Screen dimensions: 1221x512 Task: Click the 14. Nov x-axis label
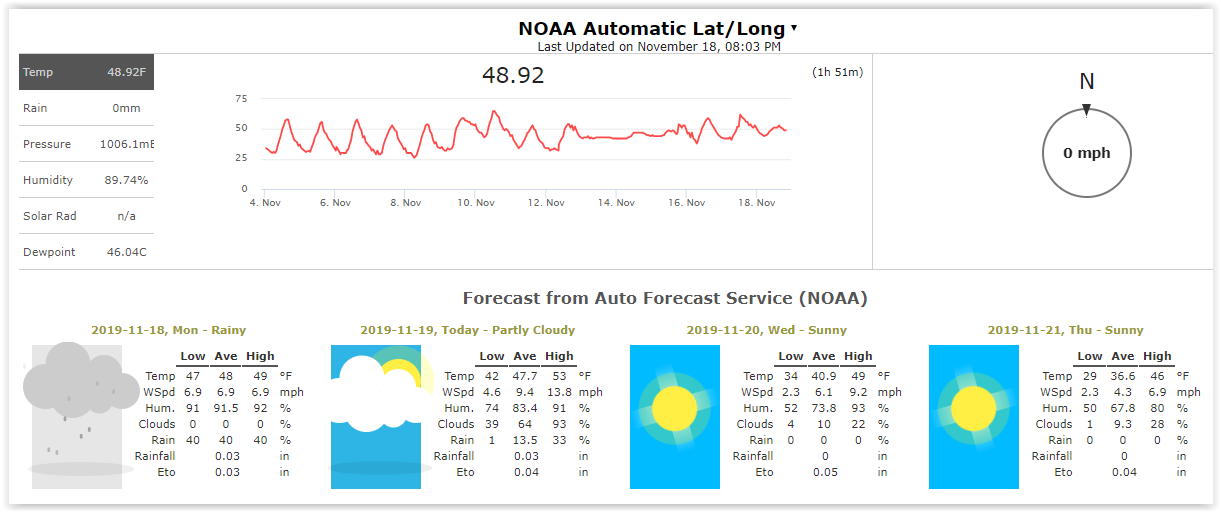pos(617,203)
